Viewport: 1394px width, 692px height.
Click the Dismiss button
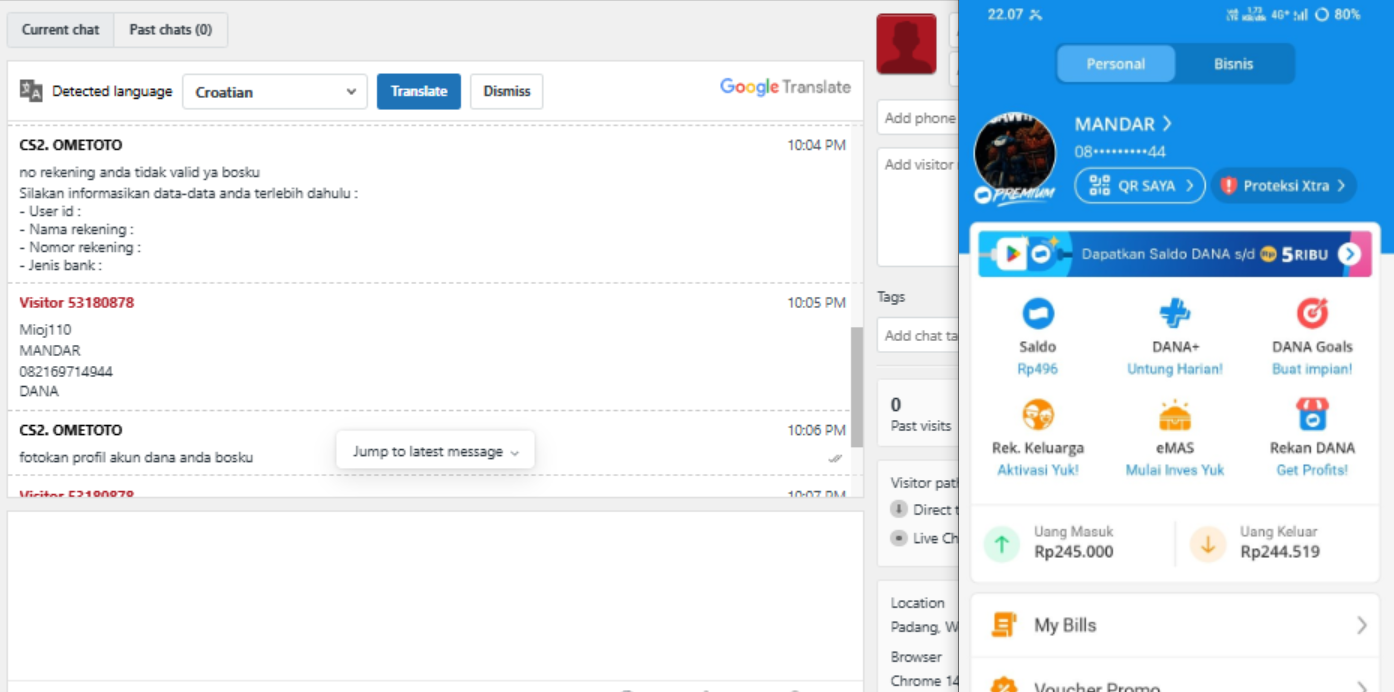click(x=507, y=91)
